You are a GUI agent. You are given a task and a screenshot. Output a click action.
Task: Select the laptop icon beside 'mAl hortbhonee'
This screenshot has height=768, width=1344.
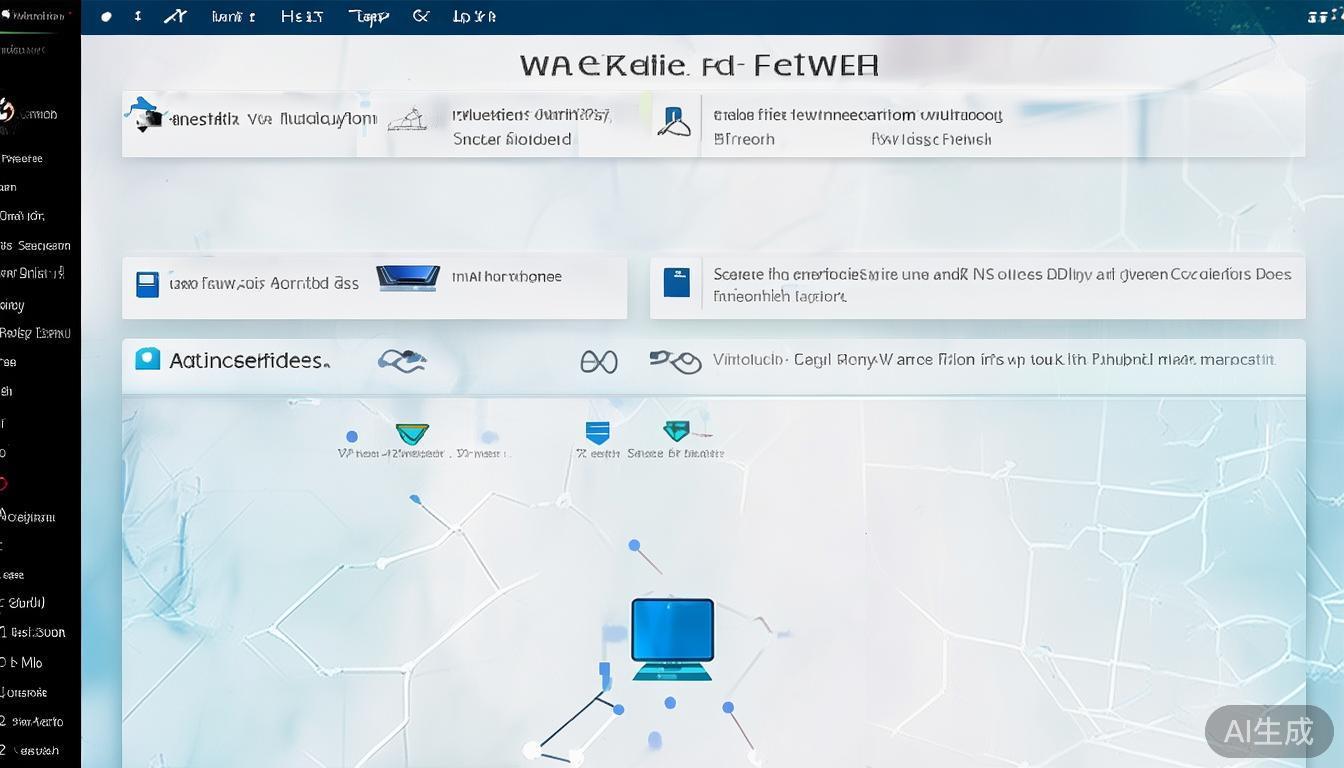[408, 277]
